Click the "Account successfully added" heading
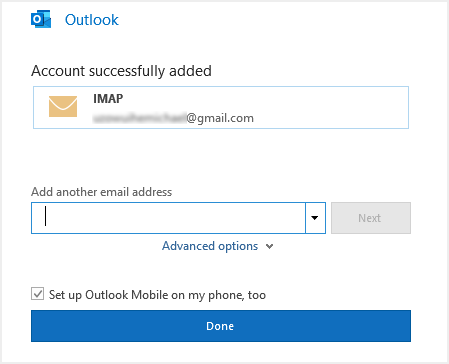 [x=121, y=71]
